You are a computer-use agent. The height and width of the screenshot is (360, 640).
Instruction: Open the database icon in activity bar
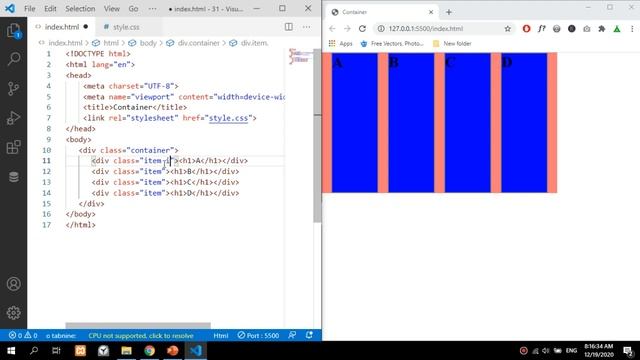13,177
